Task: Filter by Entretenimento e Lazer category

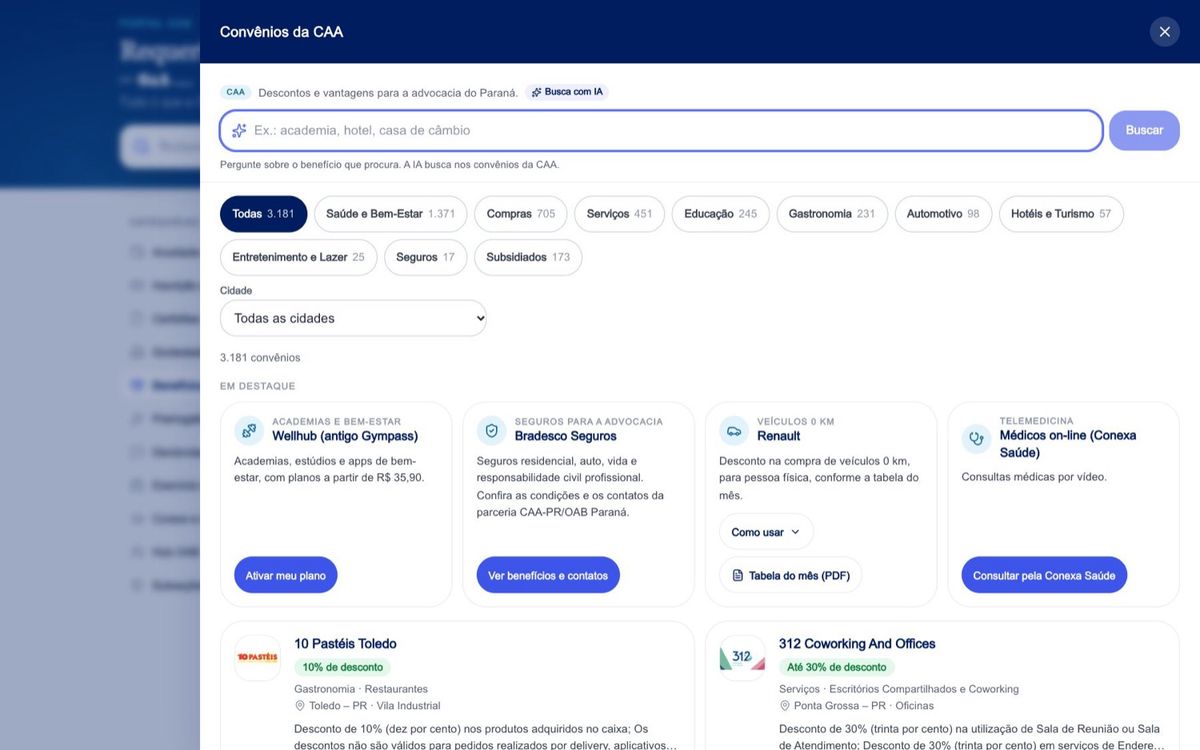Action: click(298, 257)
